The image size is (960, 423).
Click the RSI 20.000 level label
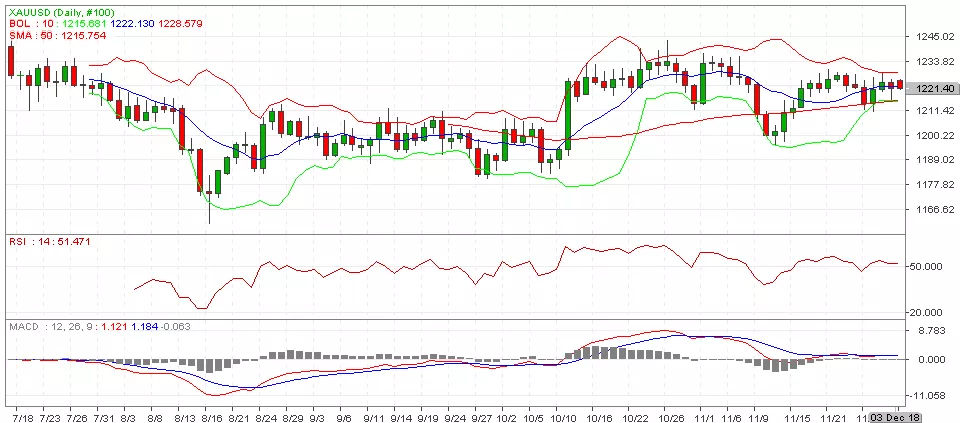click(929, 312)
